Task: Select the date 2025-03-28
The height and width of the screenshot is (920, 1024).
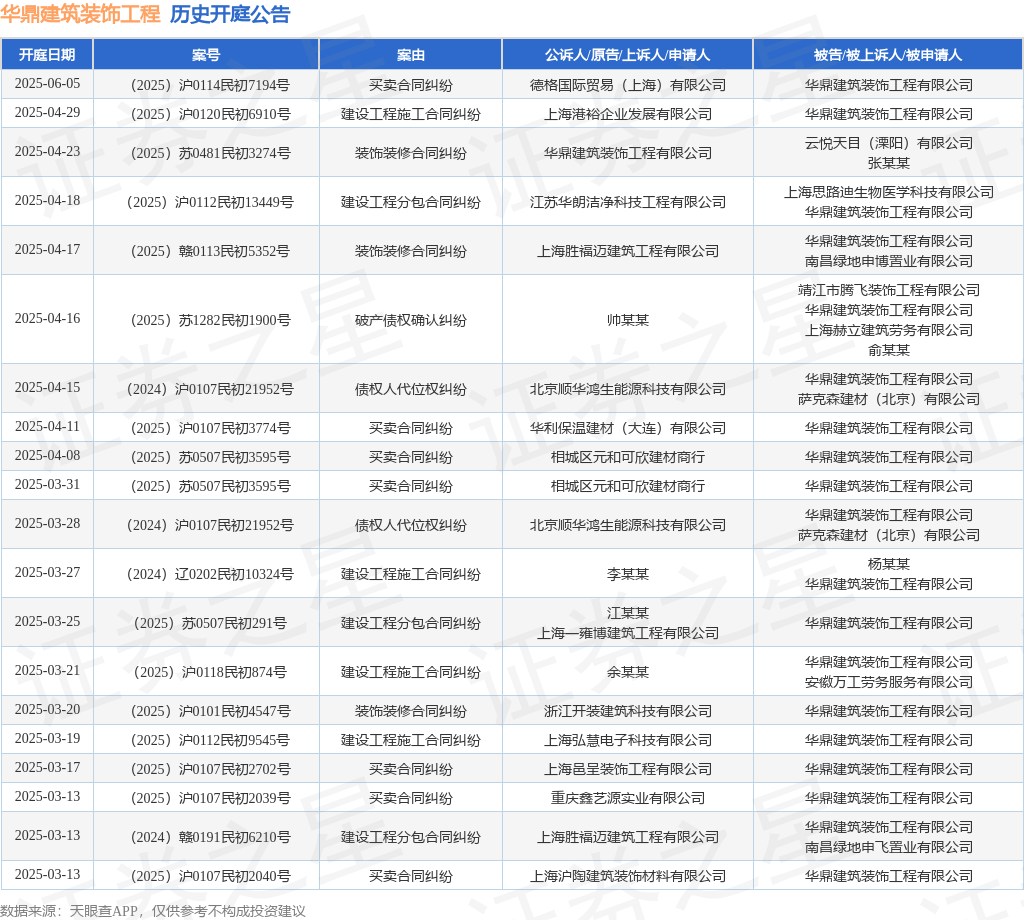Action: coord(47,524)
